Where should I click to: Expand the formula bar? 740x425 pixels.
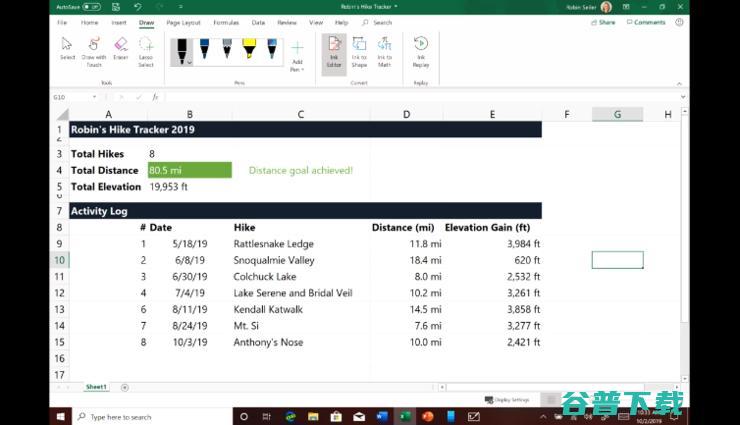[683, 97]
